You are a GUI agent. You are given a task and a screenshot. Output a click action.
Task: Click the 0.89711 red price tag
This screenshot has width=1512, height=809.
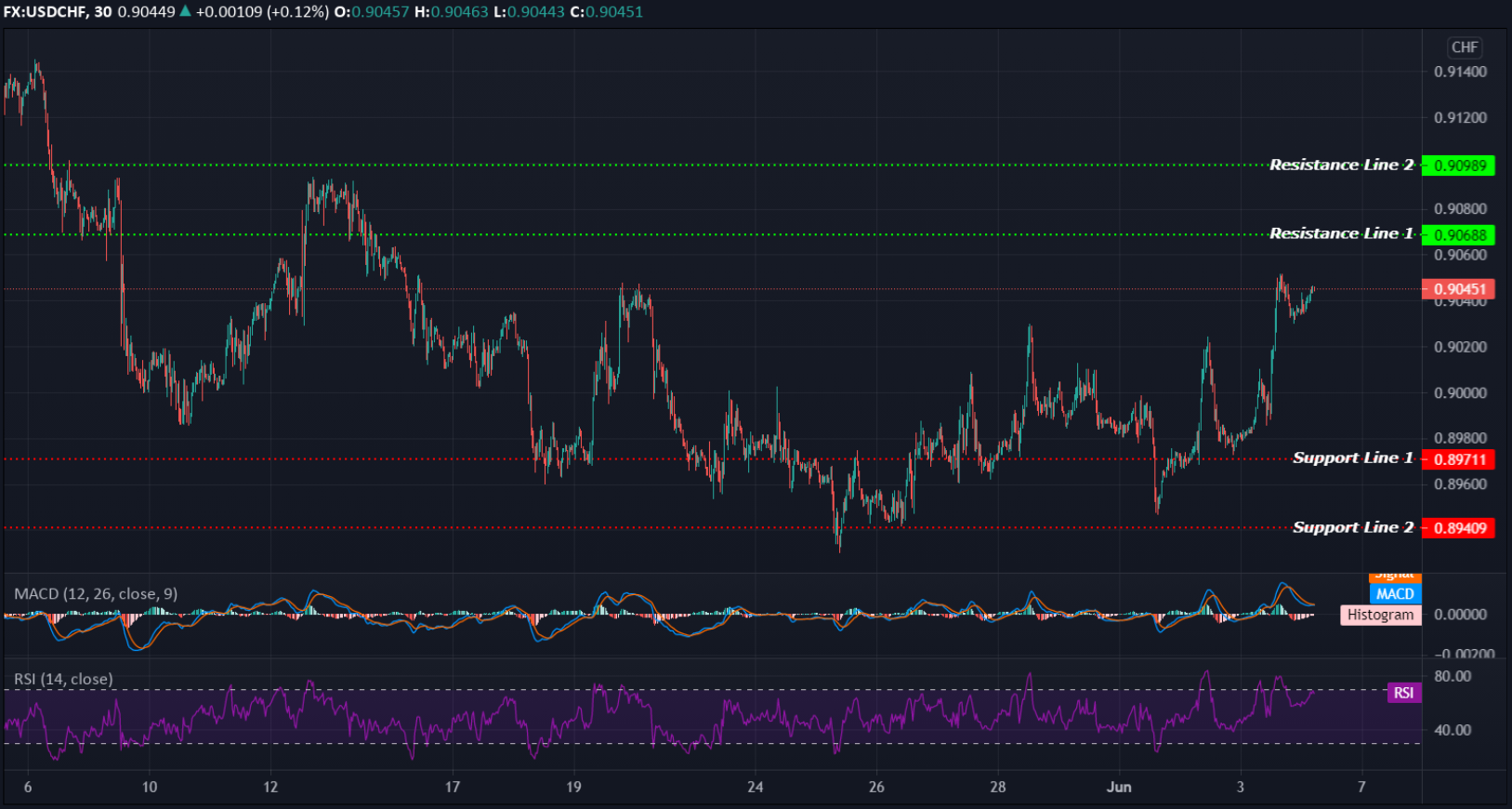(x=1459, y=459)
